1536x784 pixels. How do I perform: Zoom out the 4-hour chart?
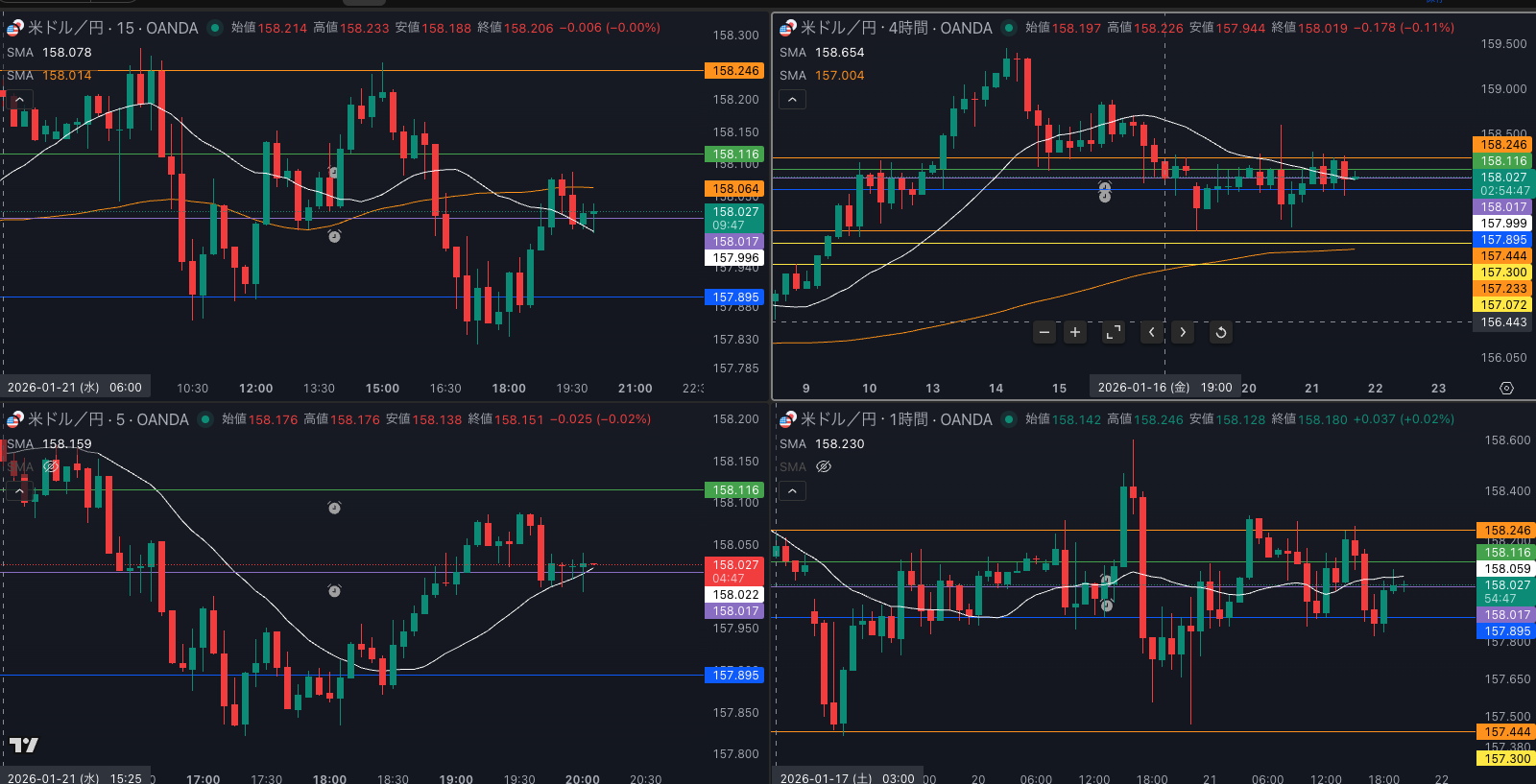(1044, 332)
